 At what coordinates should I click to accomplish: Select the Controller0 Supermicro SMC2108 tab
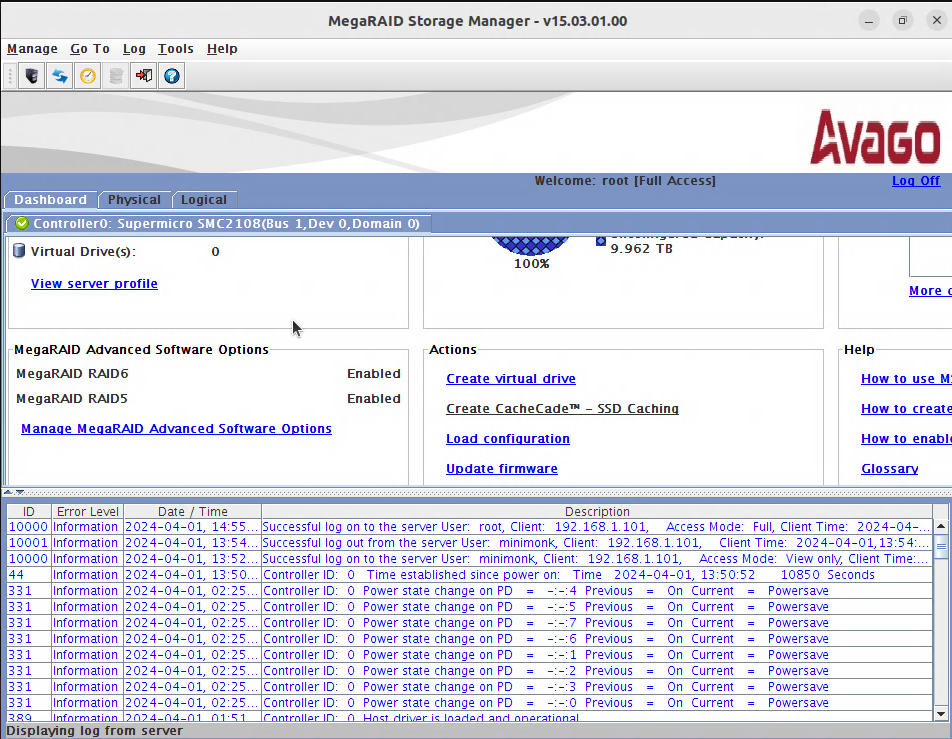(x=219, y=223)
